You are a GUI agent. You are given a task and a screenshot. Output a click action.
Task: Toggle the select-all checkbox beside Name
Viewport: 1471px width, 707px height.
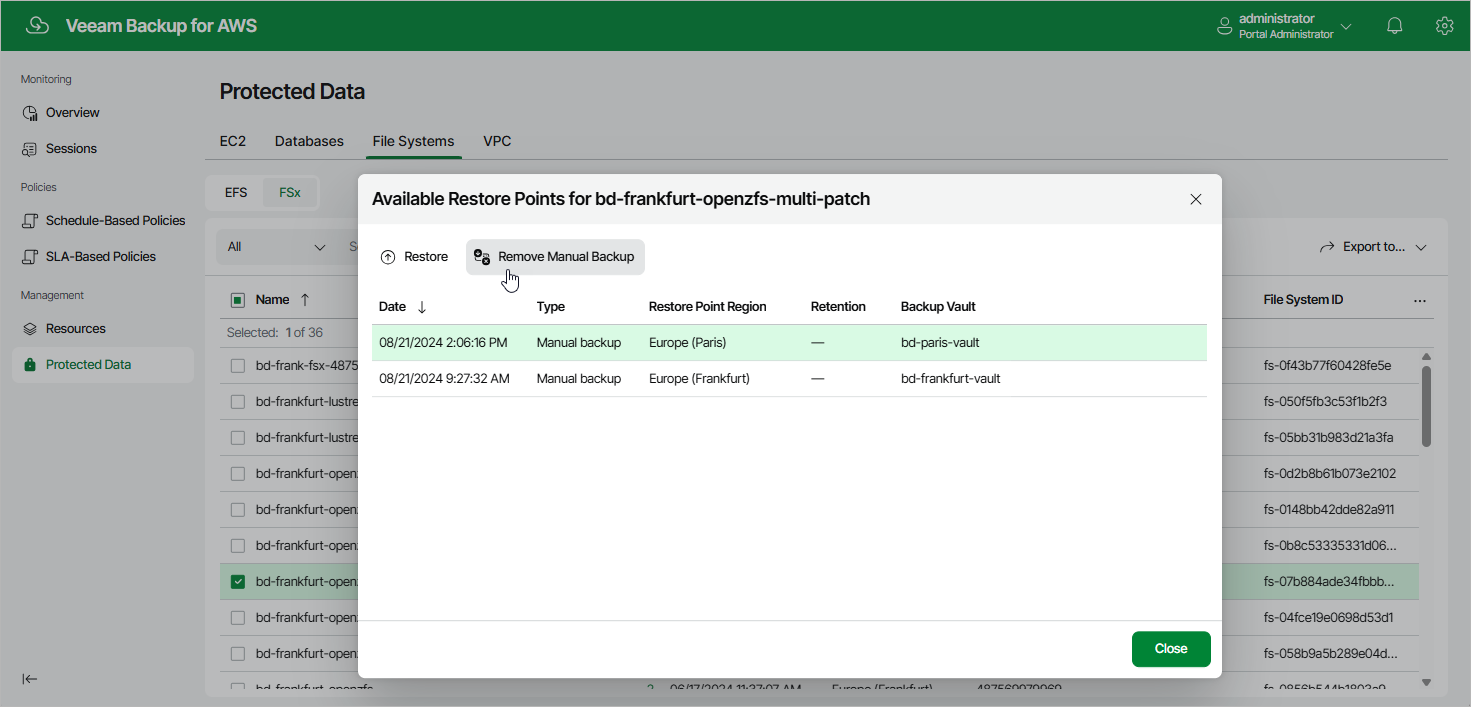(x=238, y=300)
